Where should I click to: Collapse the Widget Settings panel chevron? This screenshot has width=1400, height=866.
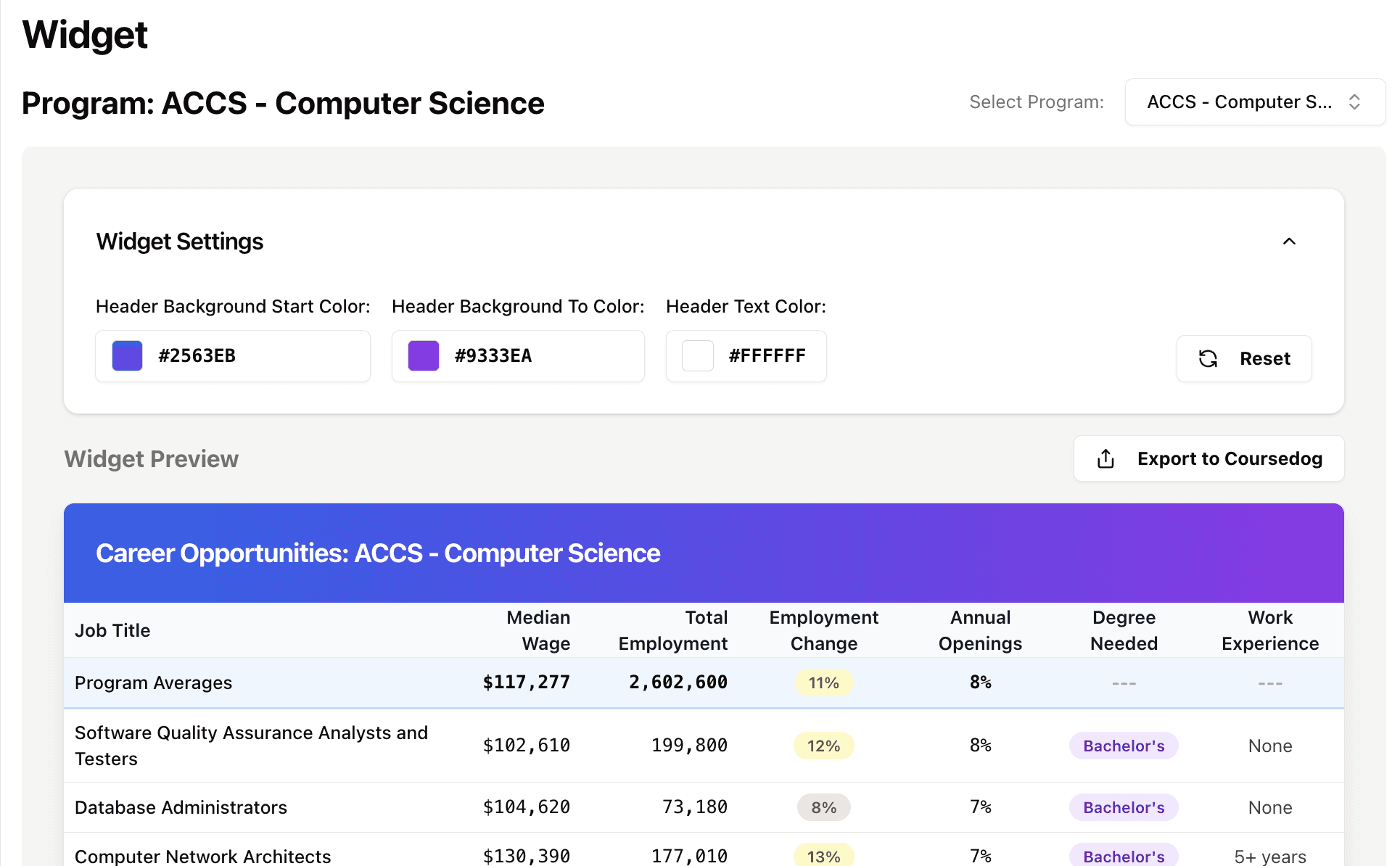coord(1289,242)
